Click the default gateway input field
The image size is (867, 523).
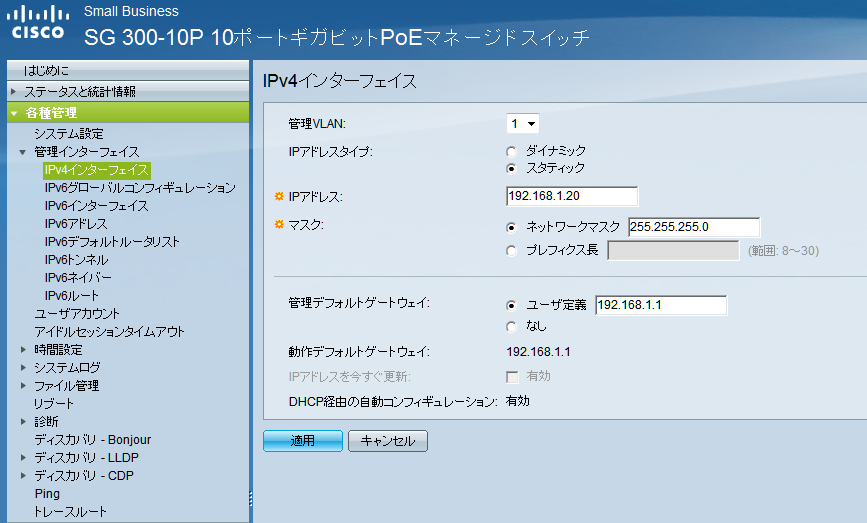pos(661,305)
